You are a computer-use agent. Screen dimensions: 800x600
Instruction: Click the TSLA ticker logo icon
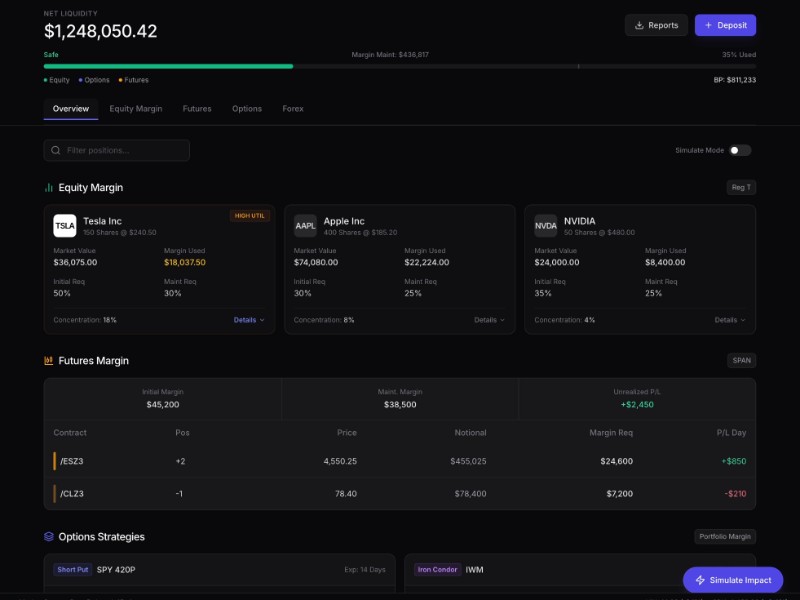pos(65,225)
